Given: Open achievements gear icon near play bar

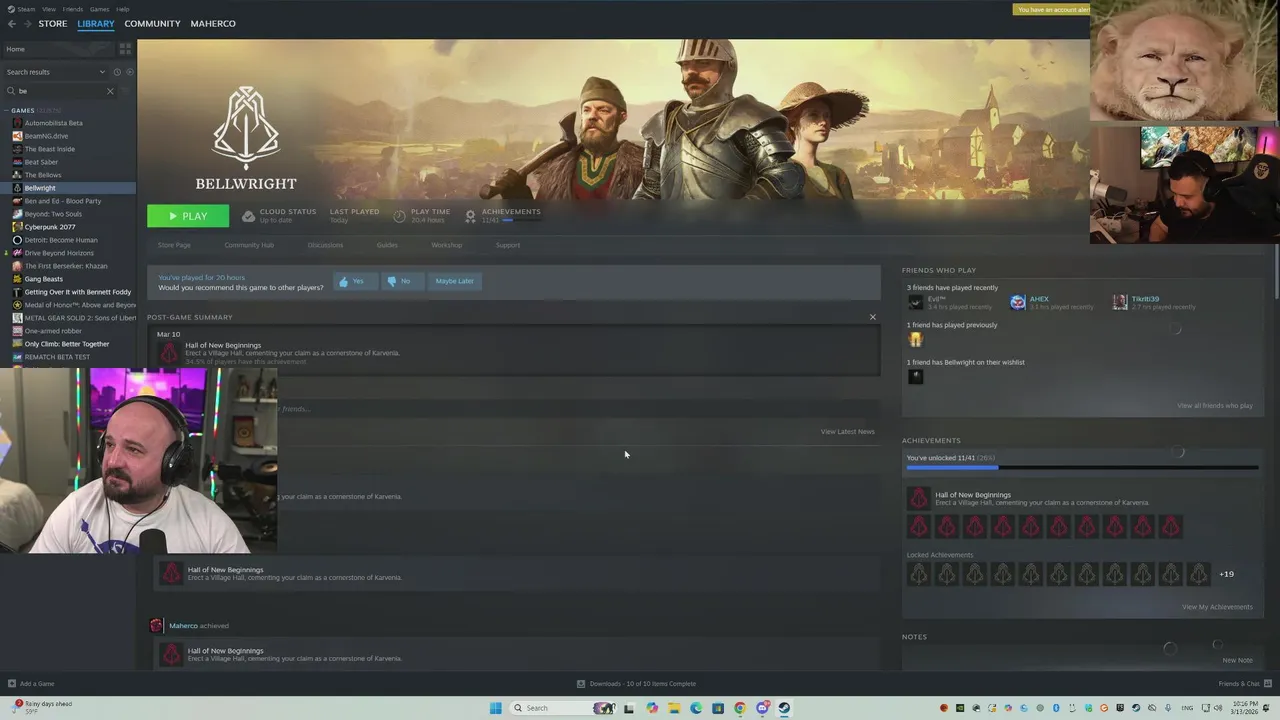Looking at the screenshot, I should coord(470,215).
